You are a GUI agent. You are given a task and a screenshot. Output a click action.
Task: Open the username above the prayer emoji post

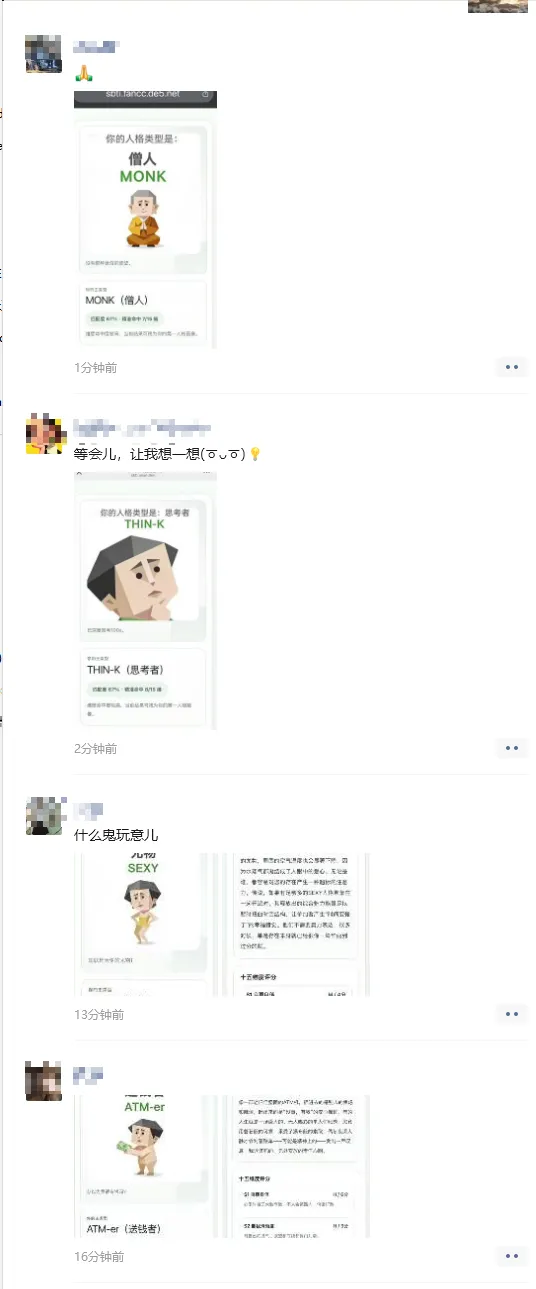pyautogui.click(x=97, y=46)
